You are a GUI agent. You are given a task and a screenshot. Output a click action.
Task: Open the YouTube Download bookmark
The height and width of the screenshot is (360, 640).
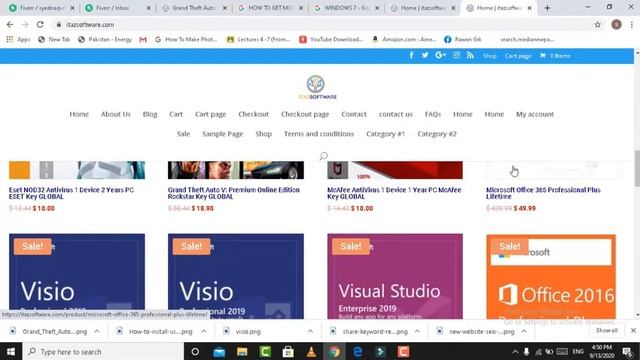(331, 40)
